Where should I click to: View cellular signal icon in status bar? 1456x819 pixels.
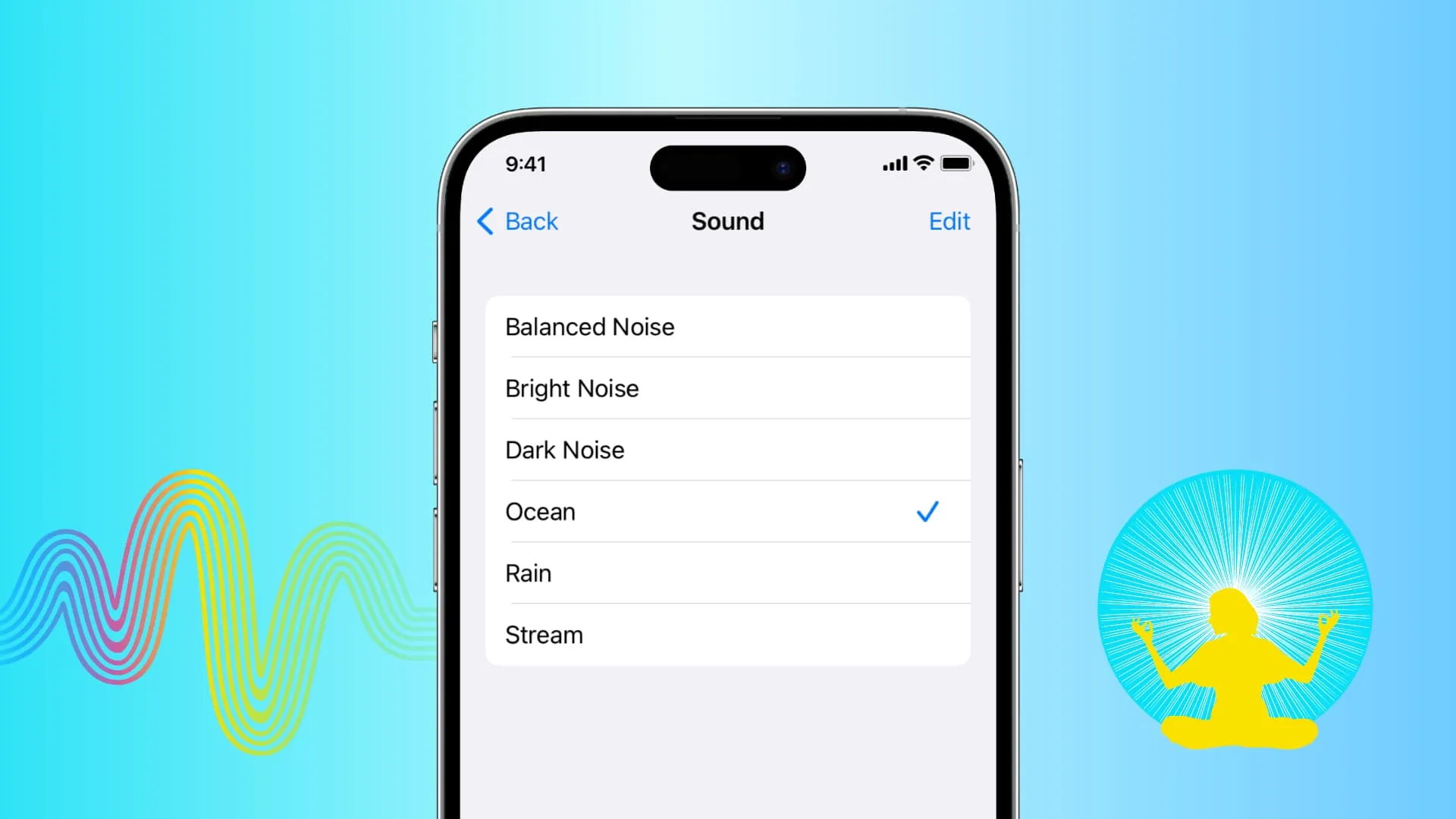(893, 164)
